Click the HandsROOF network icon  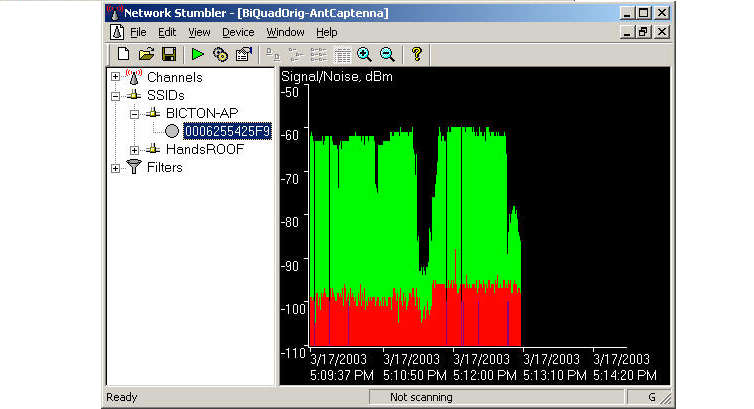point(153,149)
